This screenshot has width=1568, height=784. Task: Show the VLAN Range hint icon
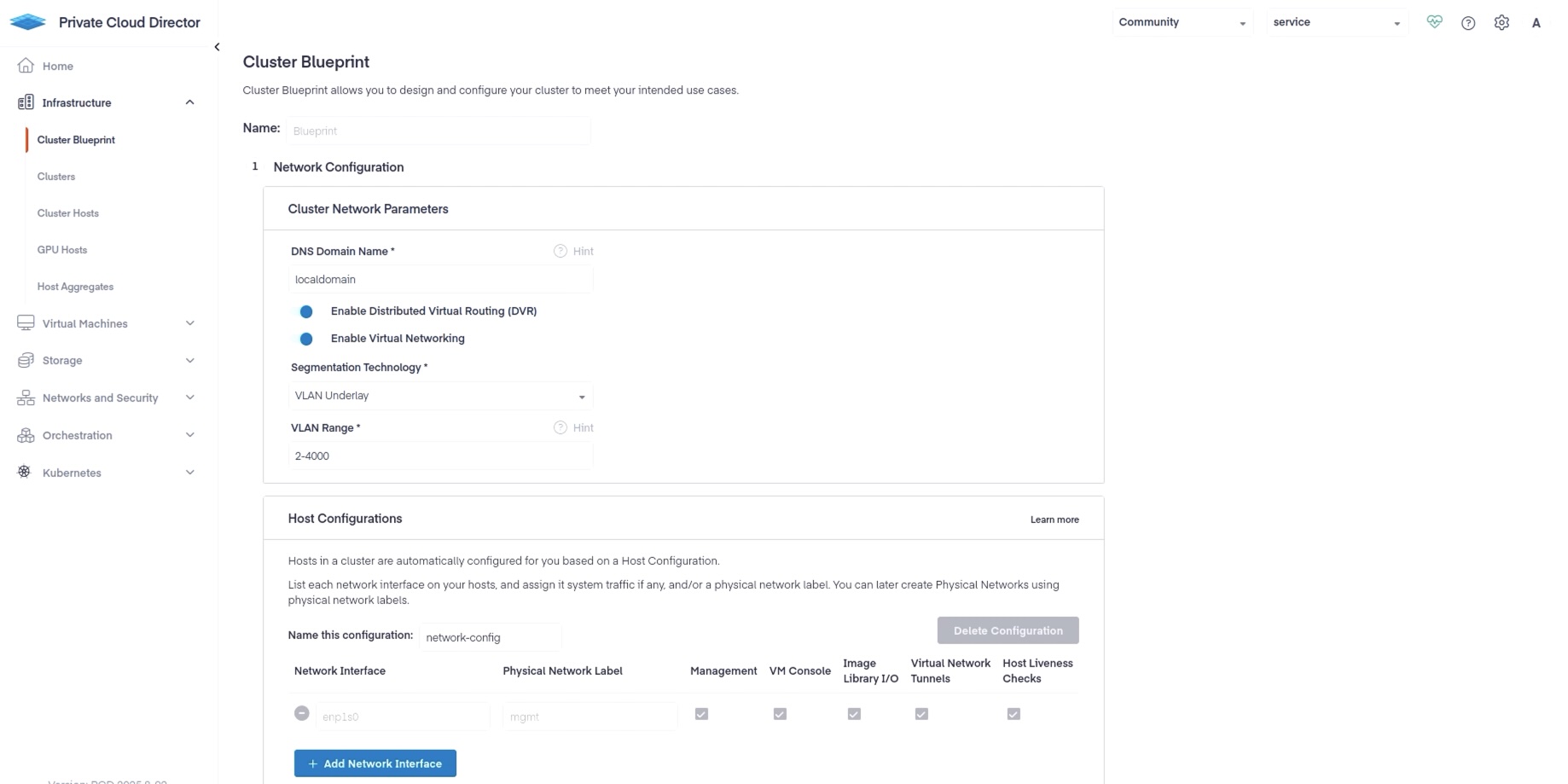[x=560, y=427]
